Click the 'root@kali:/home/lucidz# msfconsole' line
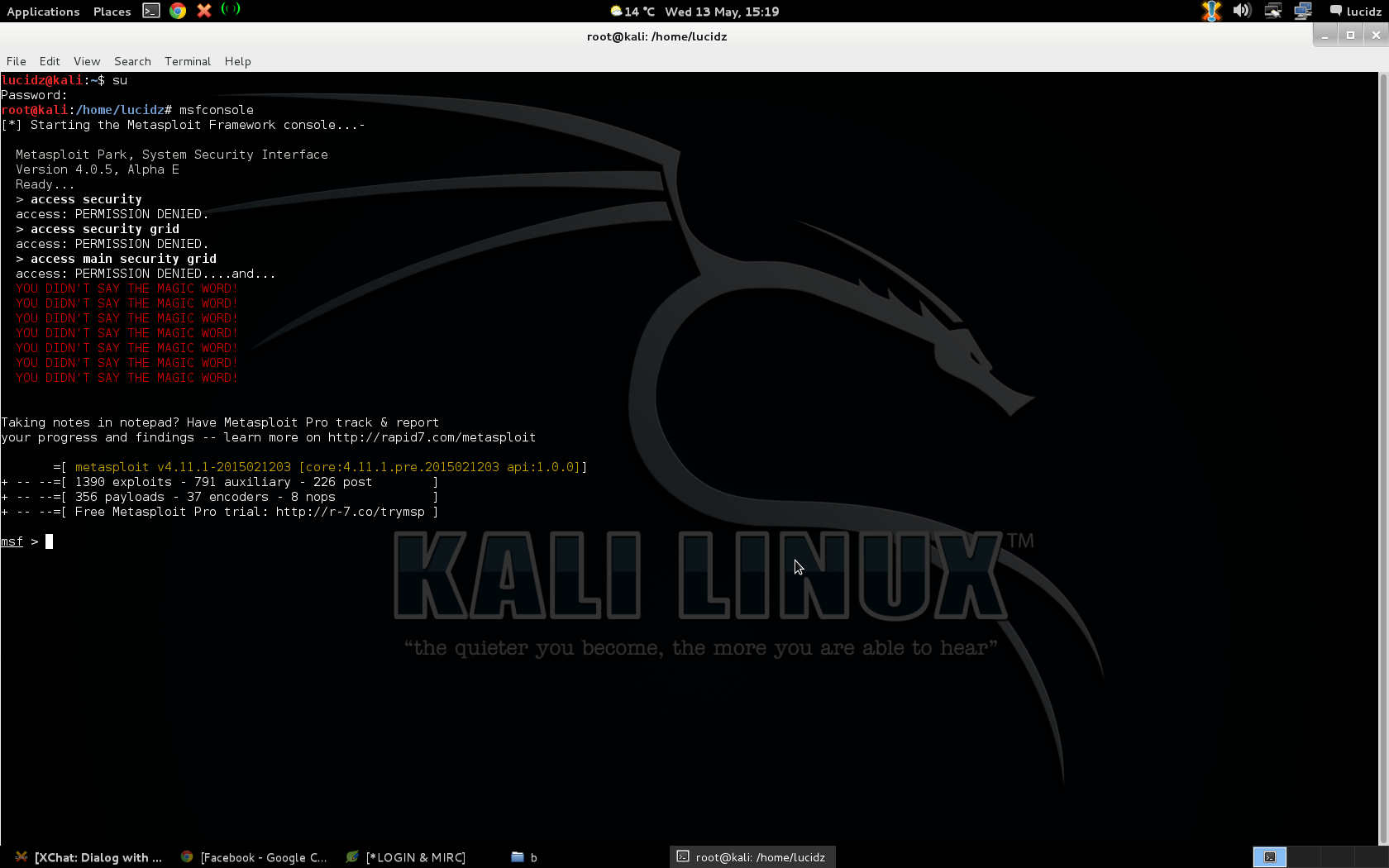The image size is (1389, 868). (127, 110)
